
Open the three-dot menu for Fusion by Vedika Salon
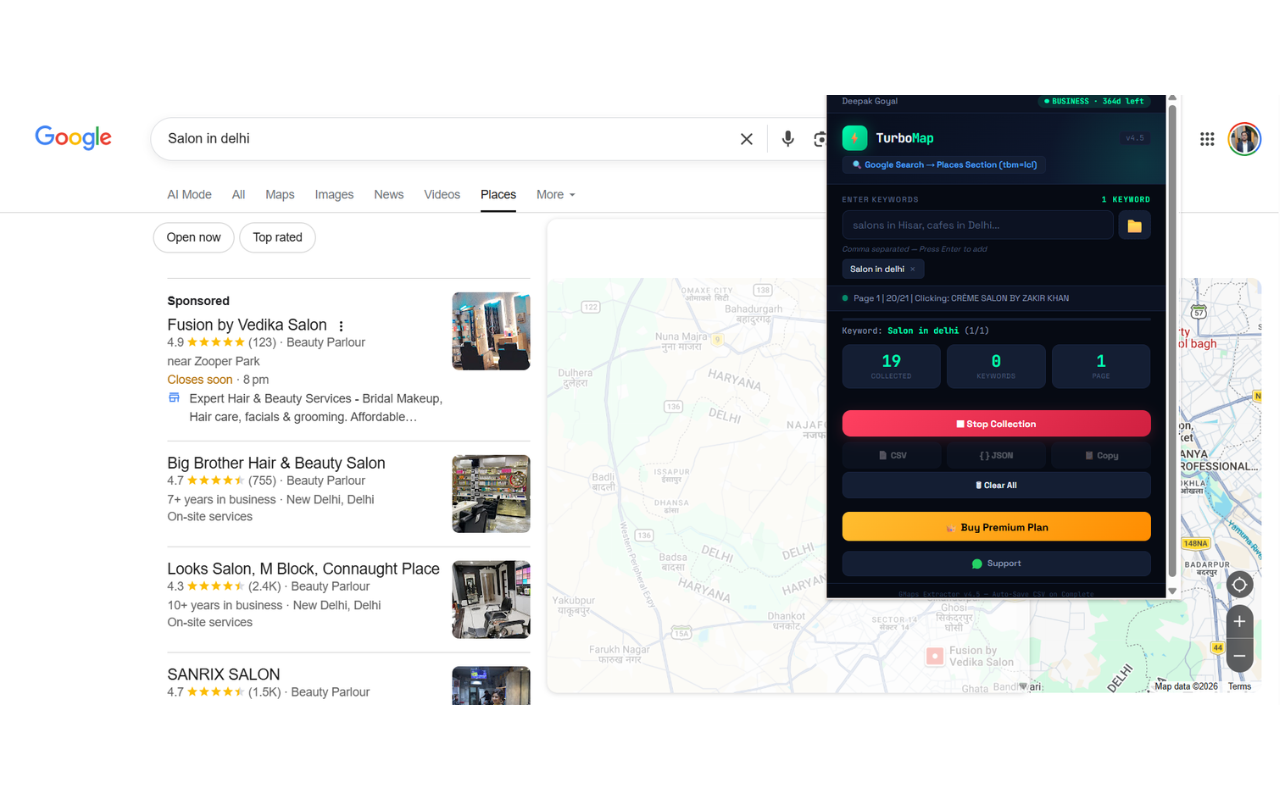341,325
